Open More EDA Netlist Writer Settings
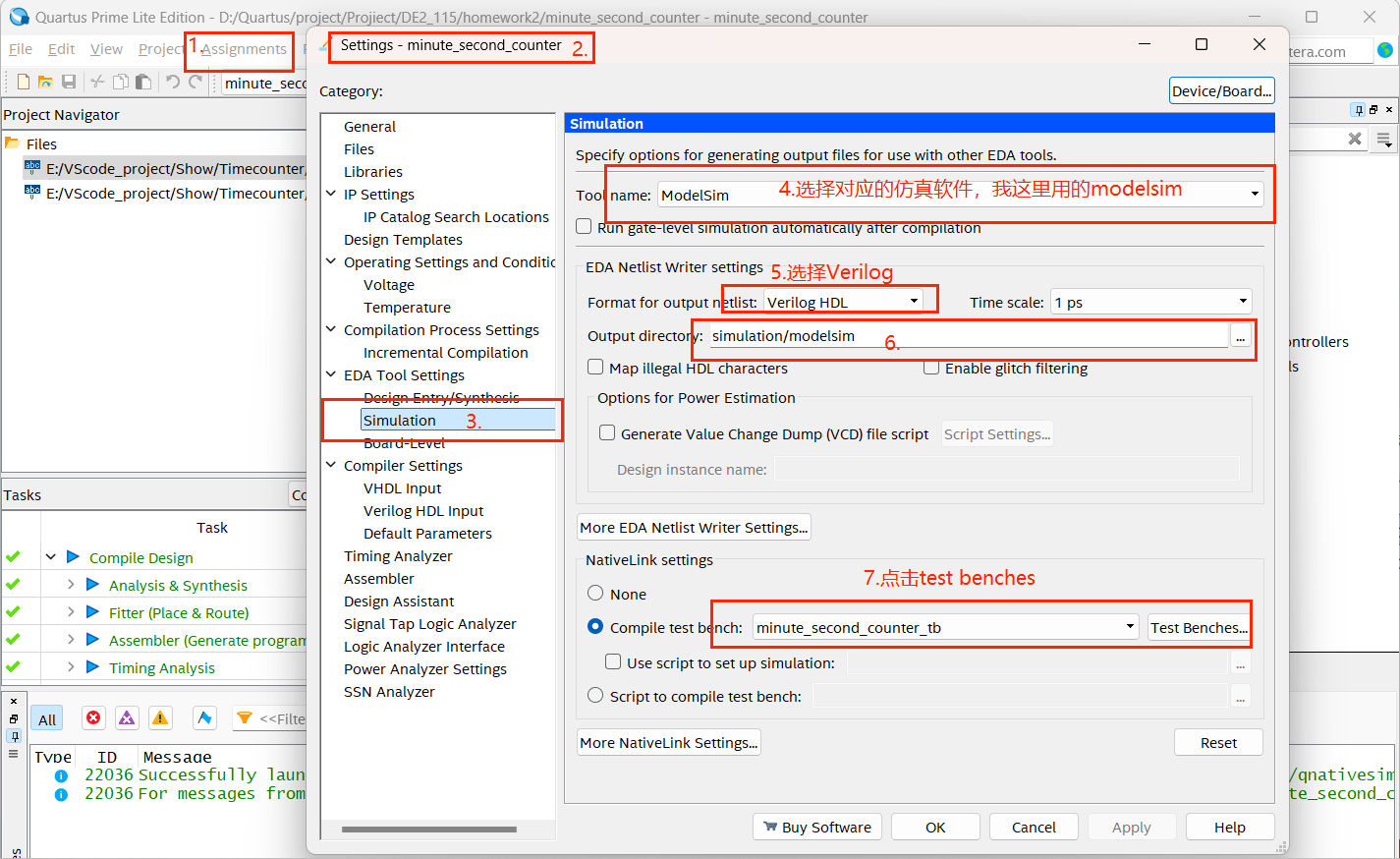 tap(694, 527)
